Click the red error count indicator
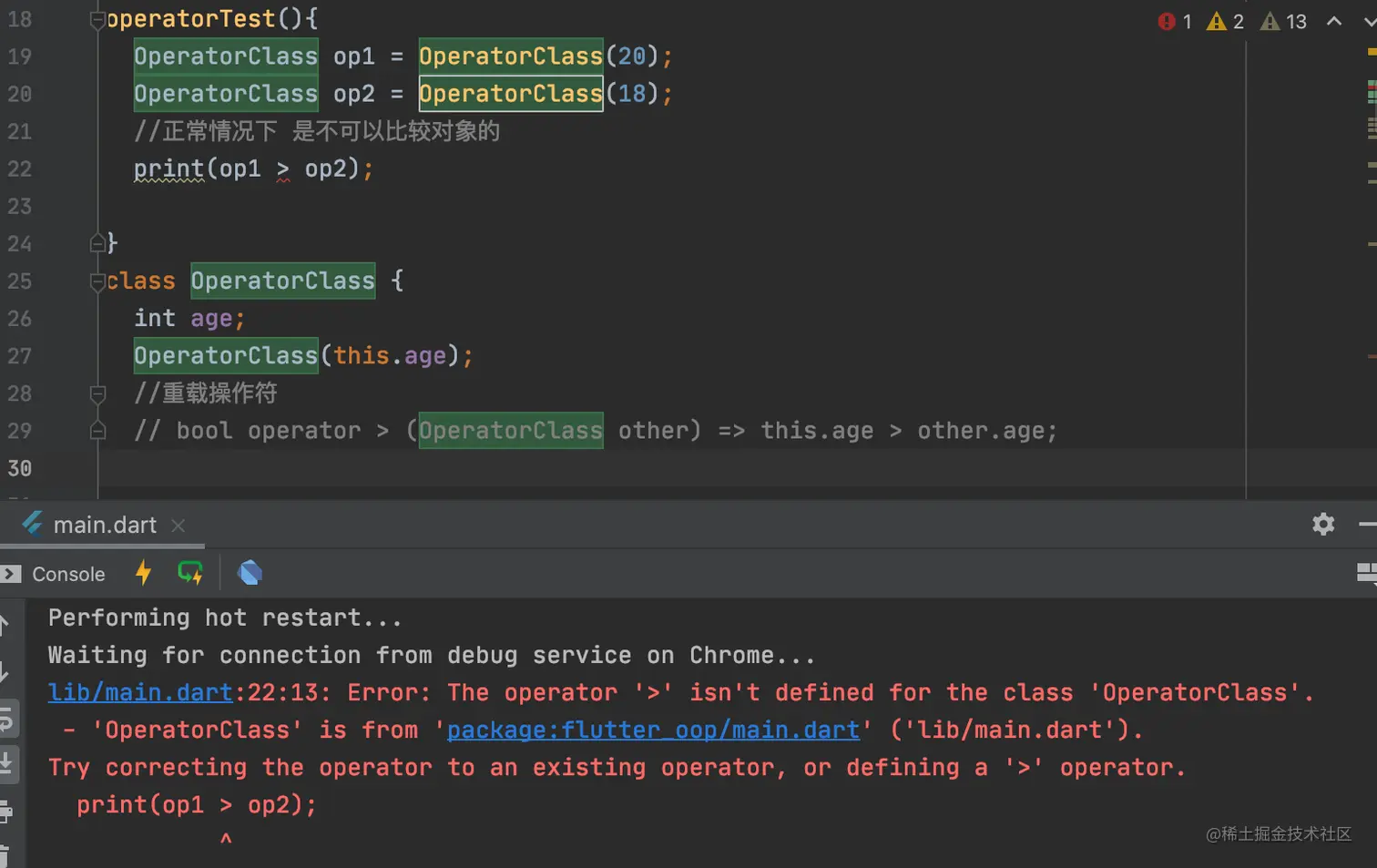Viewport: 1377px width, 868px height. [1174, 21]
